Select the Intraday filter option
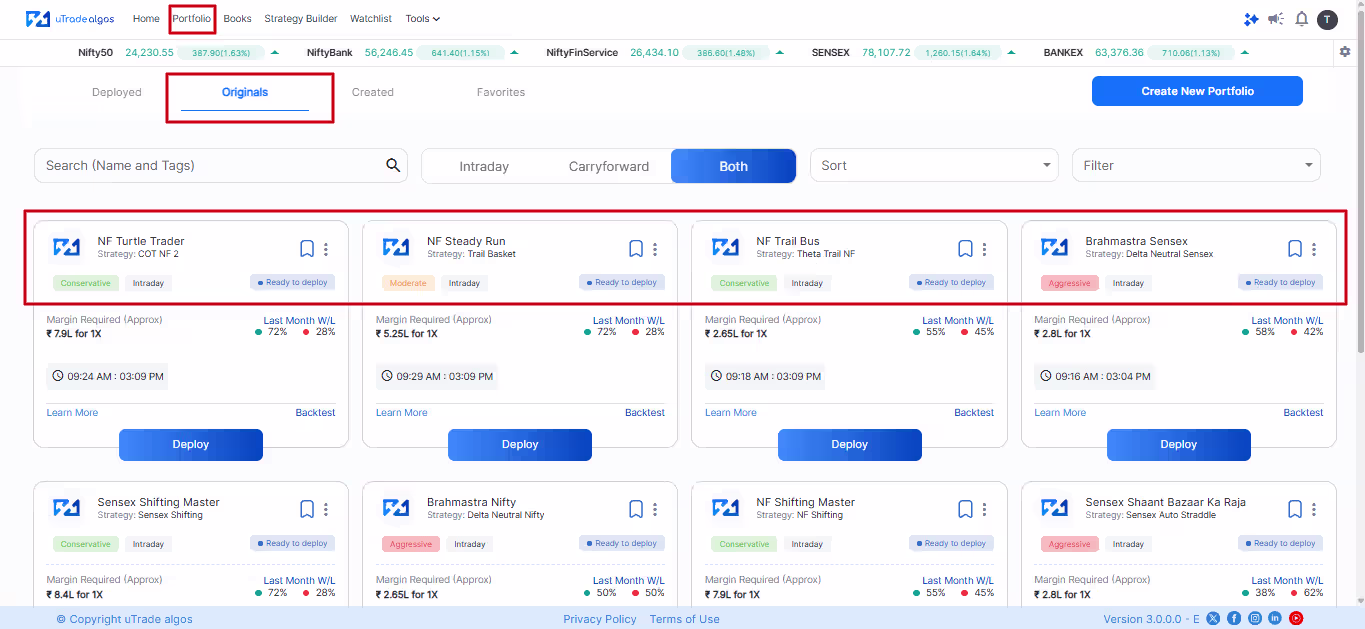This screenshot has height=629, width=1365. tap(484, 166)
